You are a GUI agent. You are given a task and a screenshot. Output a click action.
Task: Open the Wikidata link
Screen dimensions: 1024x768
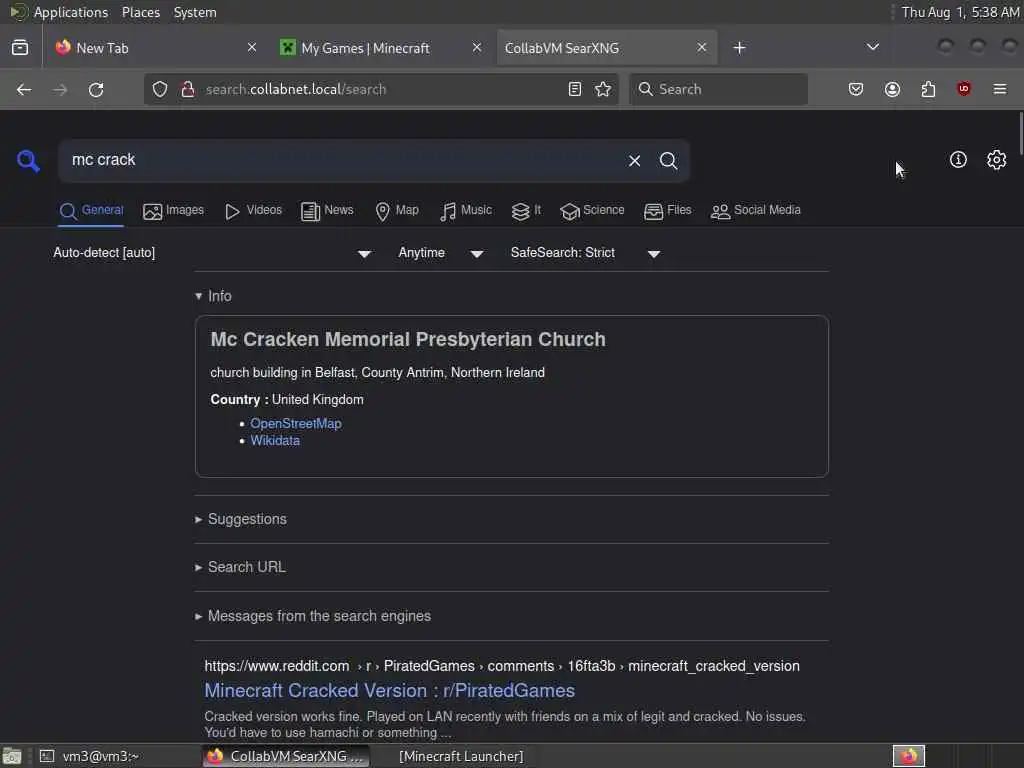[x=275, y=441]
